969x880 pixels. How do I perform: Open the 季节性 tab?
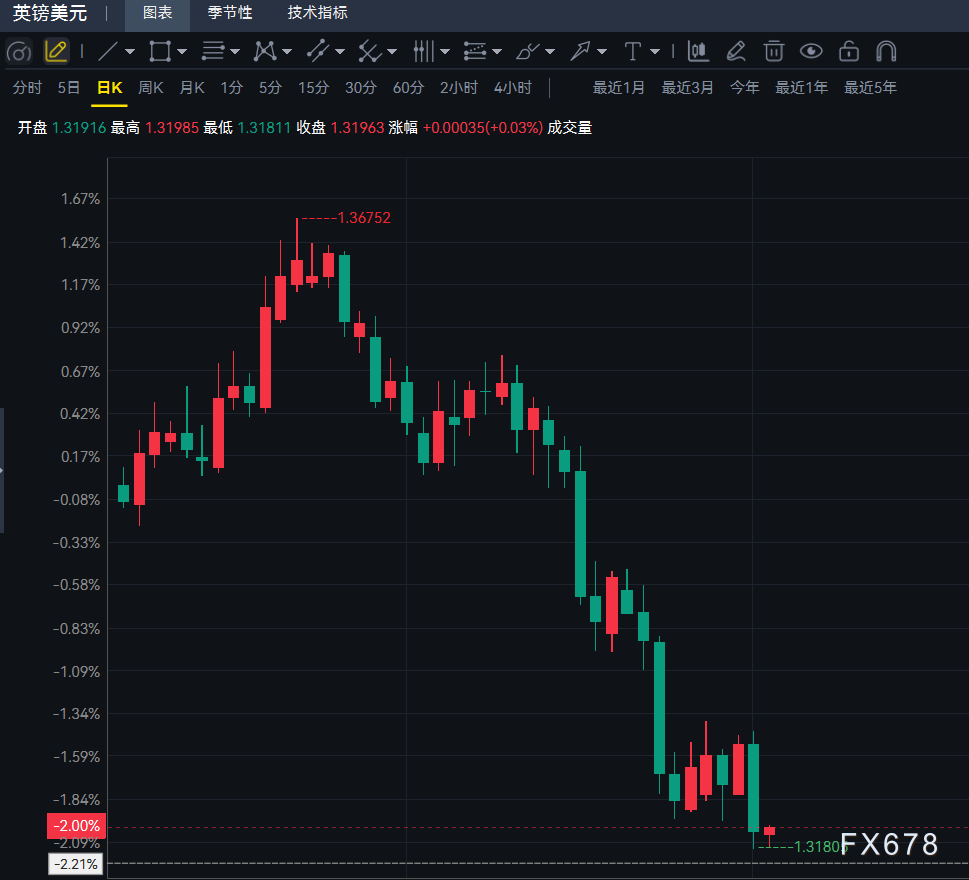click(x=230, y=13)
